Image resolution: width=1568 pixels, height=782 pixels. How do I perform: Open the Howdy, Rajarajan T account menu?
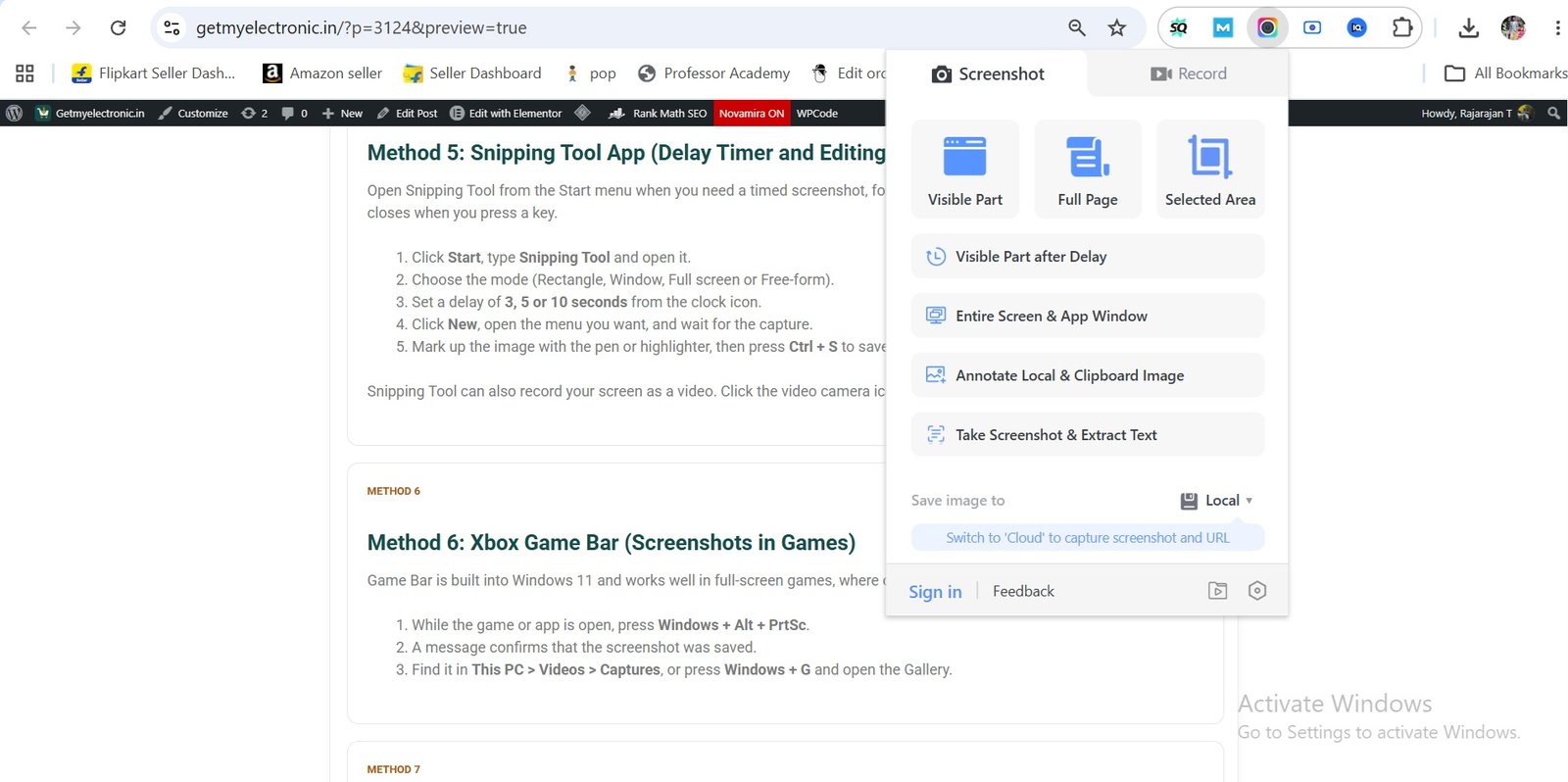click(1476, 114)
